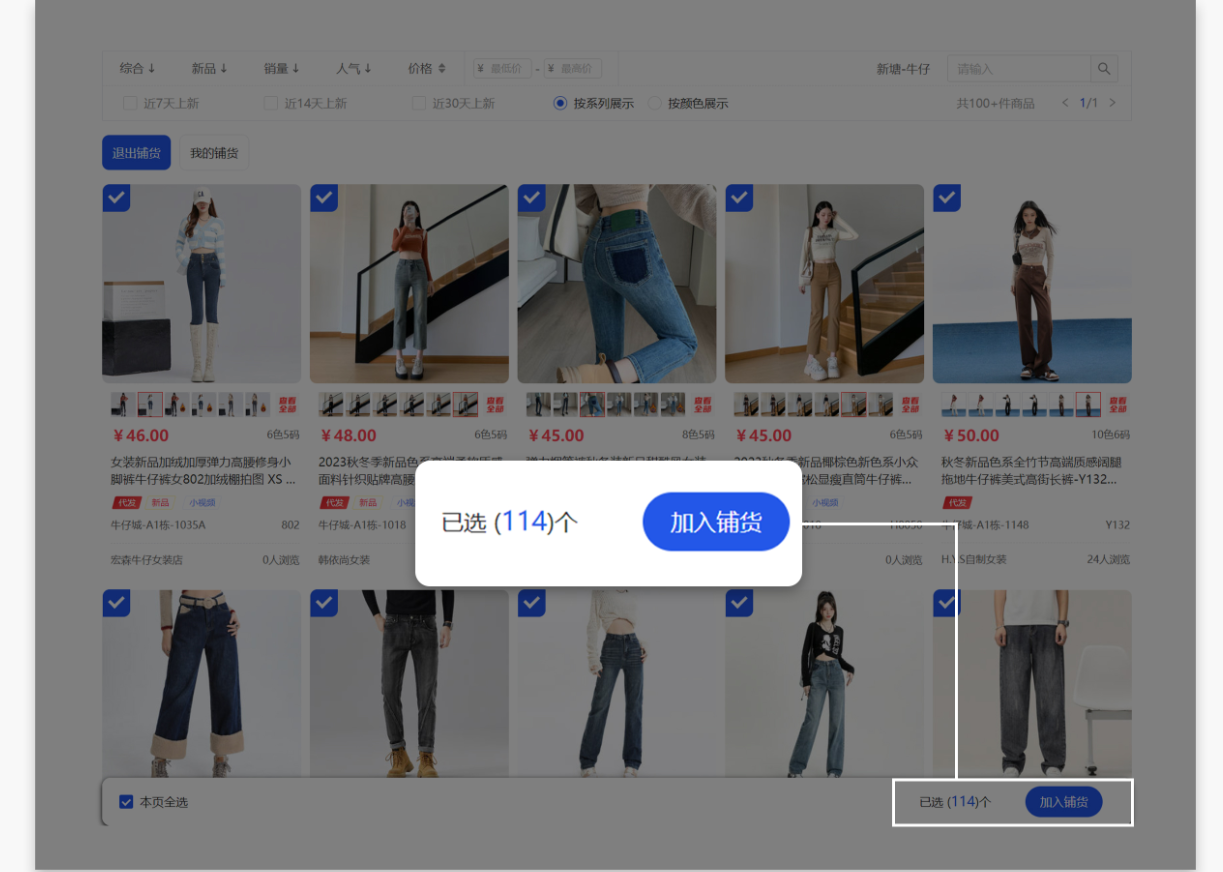
Task: Click the search magnifier icon
Action: pos(1104,68)
